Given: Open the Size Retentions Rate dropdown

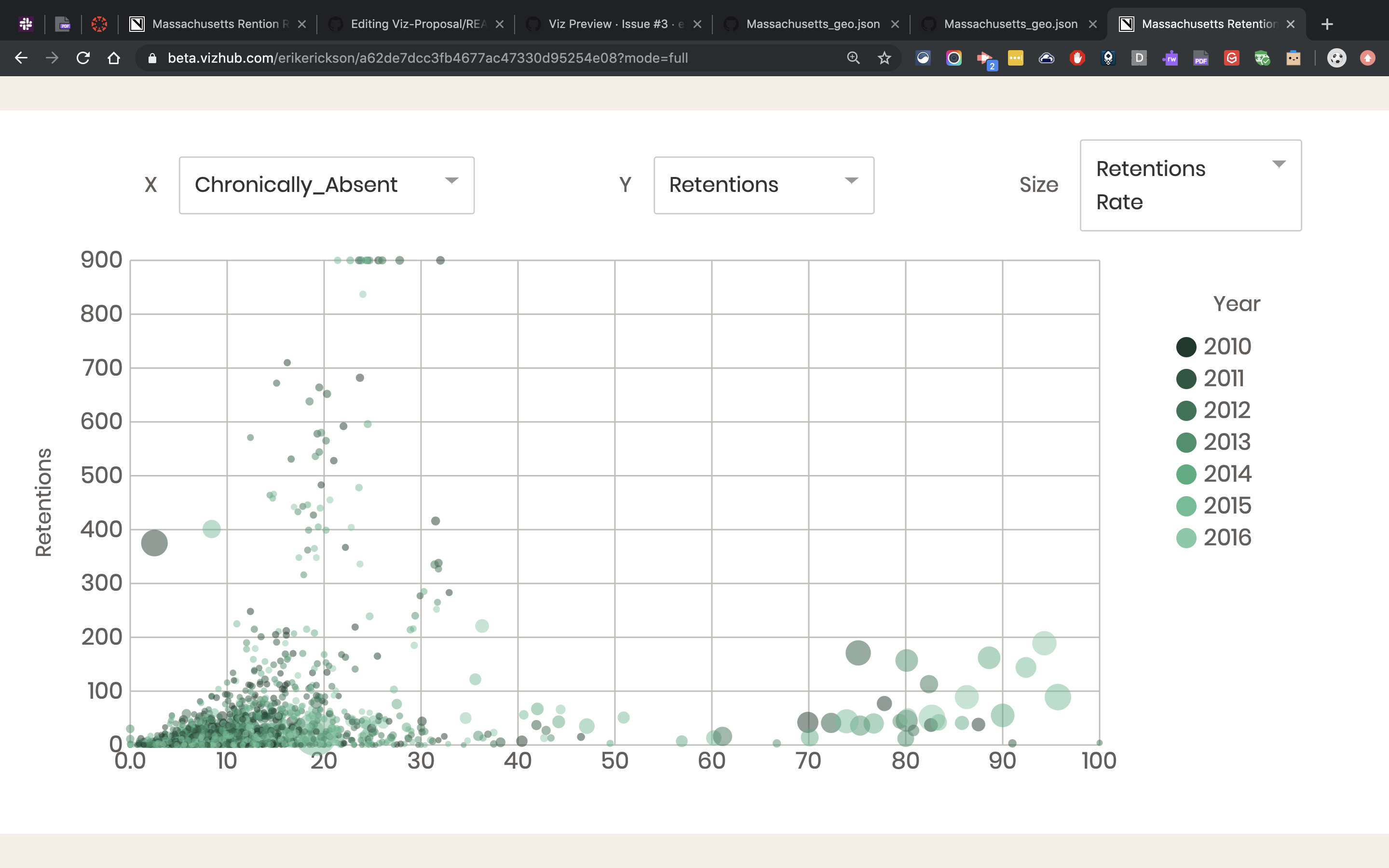Looking at the screenshot, I should click(1191, 185).
